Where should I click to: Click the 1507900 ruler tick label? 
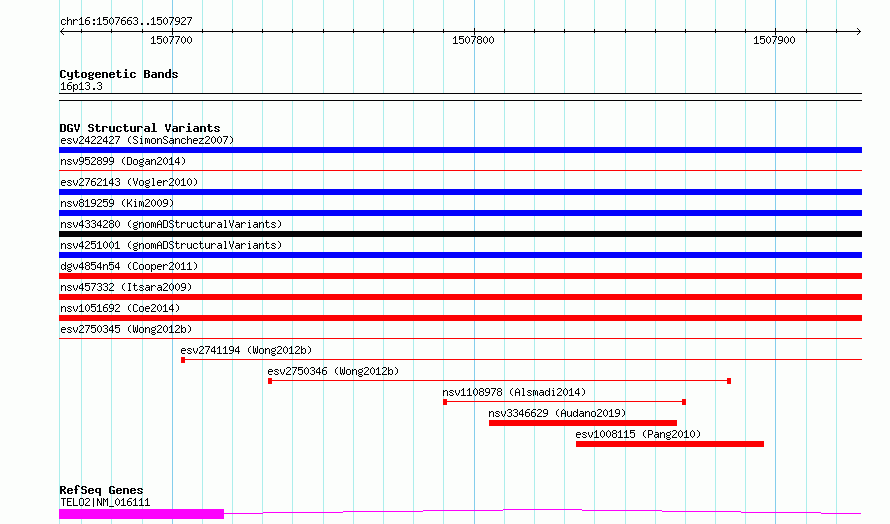click(774, 40)
